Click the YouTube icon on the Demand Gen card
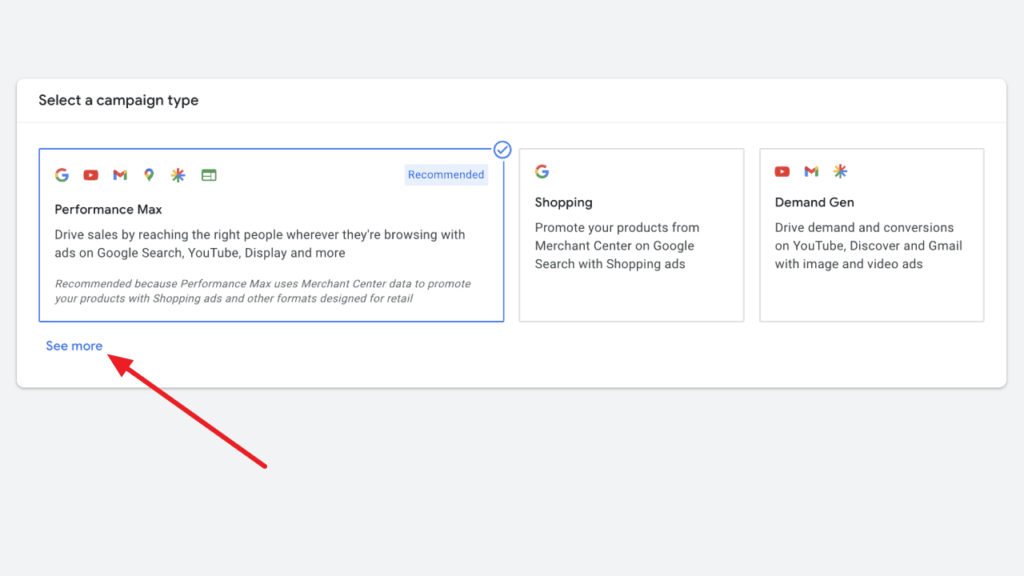 click(x=782, y=171)
